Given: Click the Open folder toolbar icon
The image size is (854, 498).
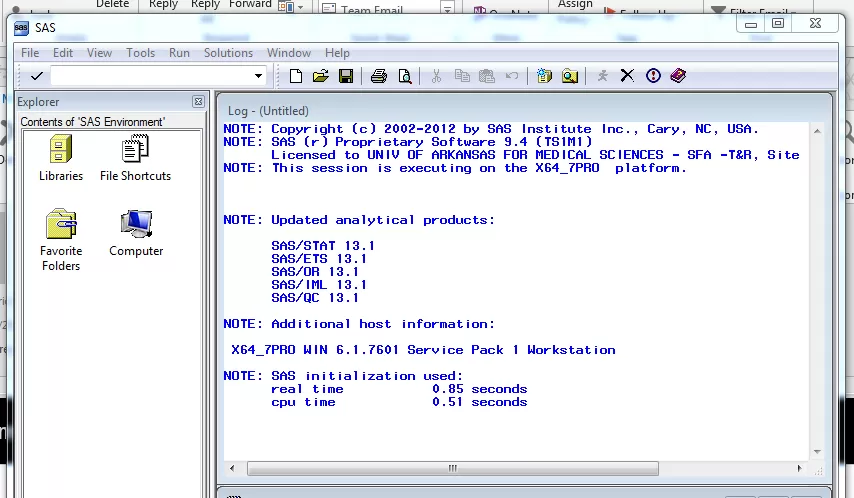Looking at the screenshot, I should [321, 76].
